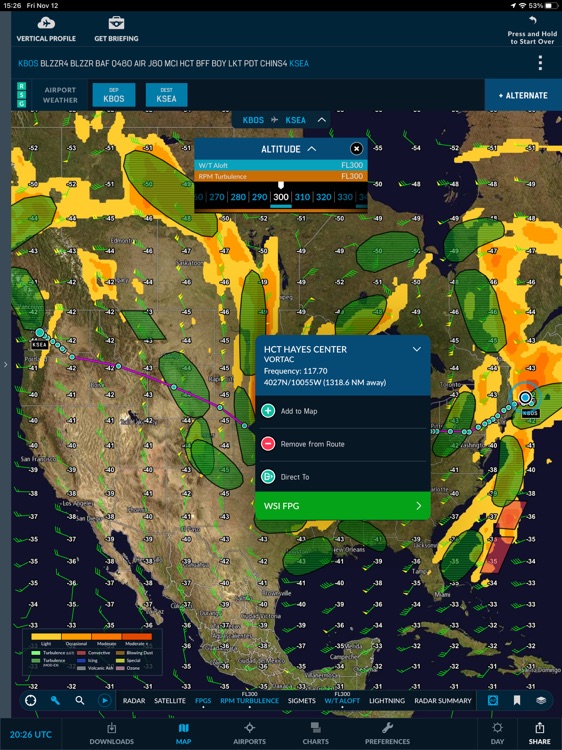Tap the location services arrow icon
The width and height of the screenshot is (562, 750).
point(513,5)
